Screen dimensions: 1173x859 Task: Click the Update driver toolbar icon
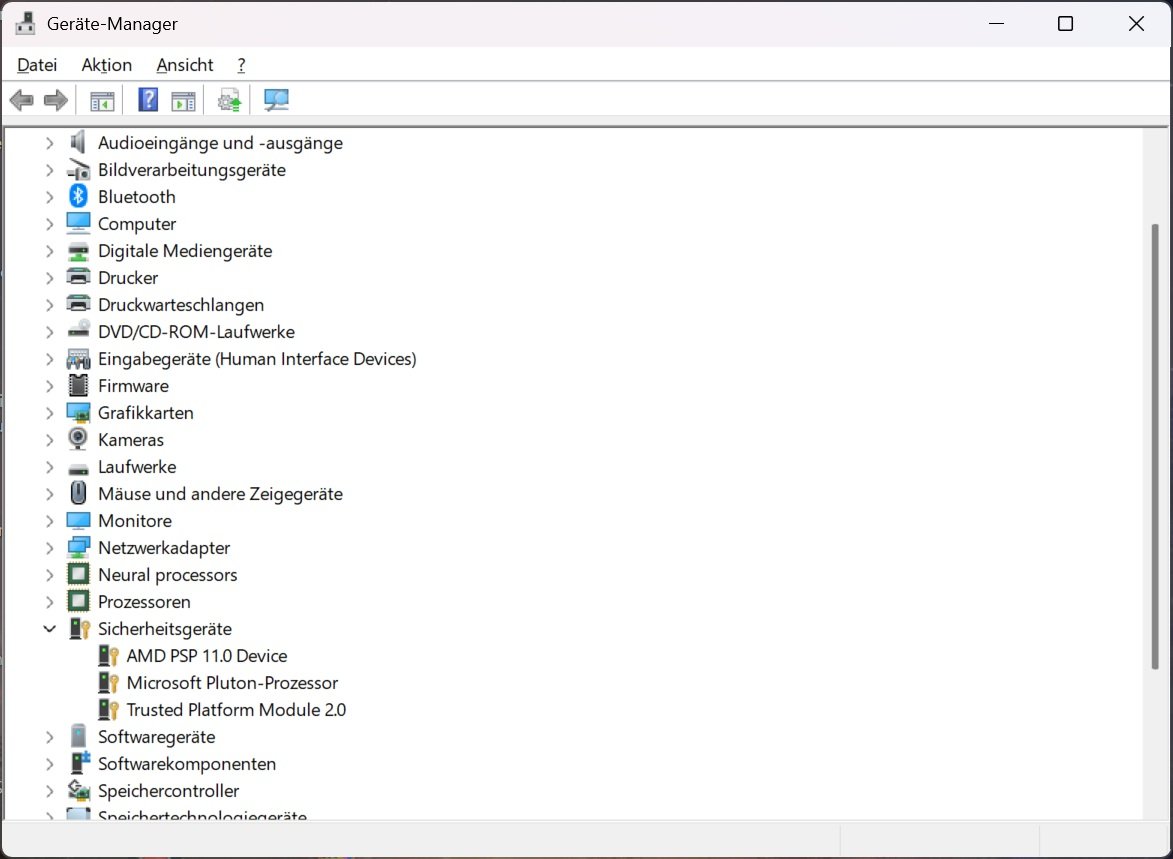[x=230, y=100]
